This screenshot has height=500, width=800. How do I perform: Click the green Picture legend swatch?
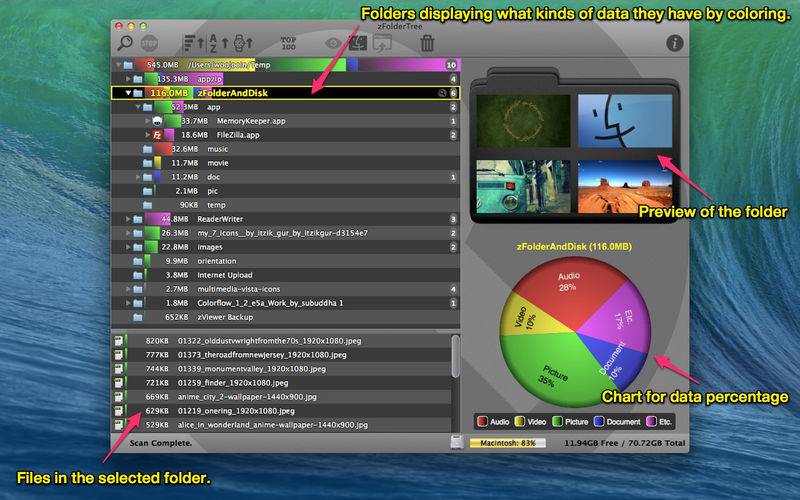[558, 421]
